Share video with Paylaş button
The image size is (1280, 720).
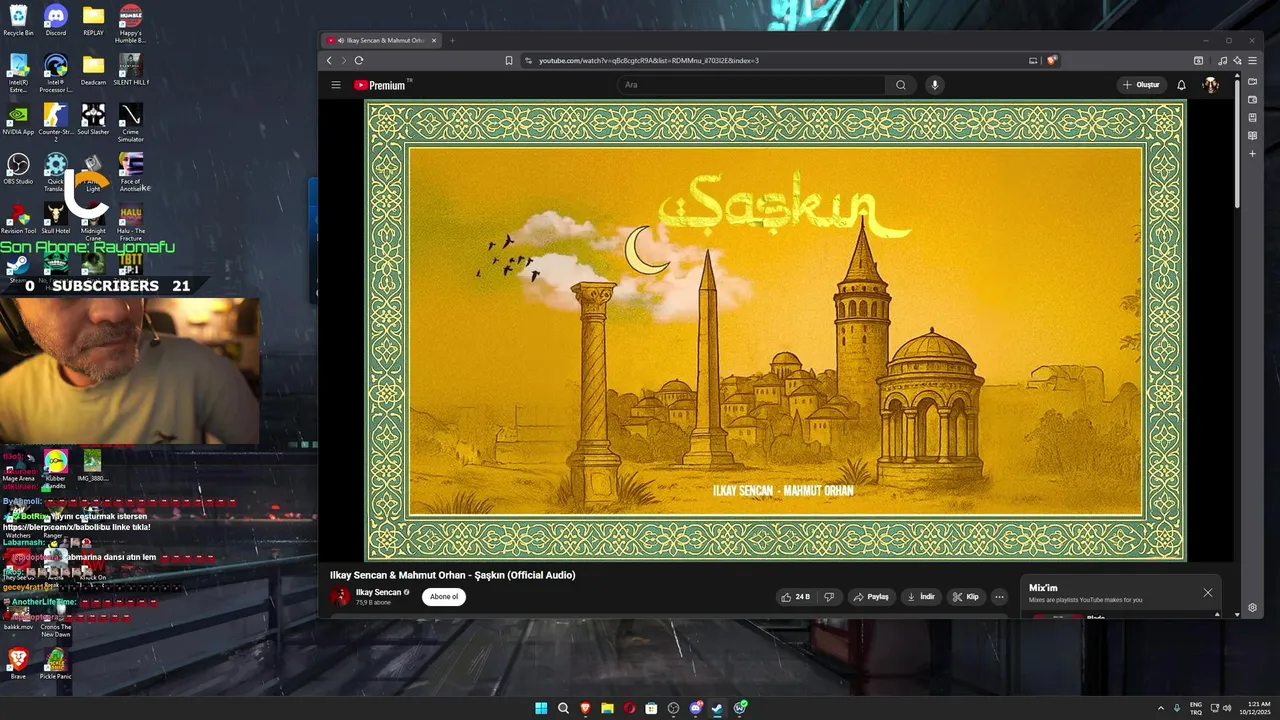coord(870,597)
